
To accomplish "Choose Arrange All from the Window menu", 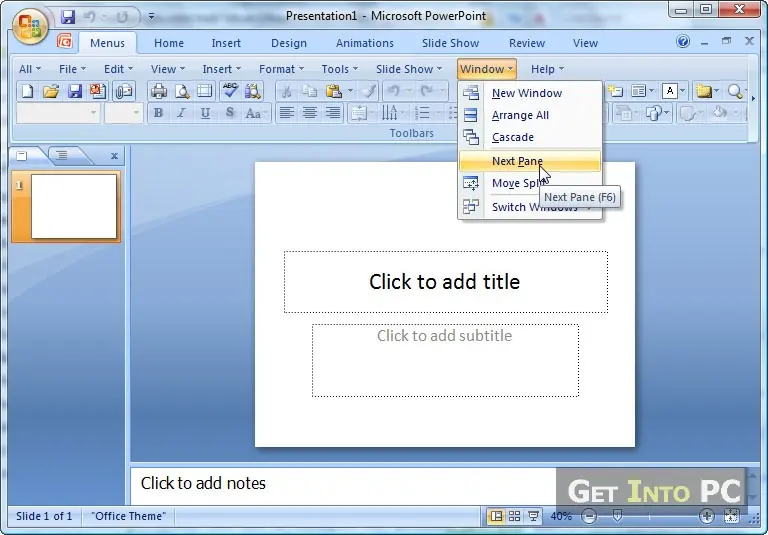I will [530, 115].
